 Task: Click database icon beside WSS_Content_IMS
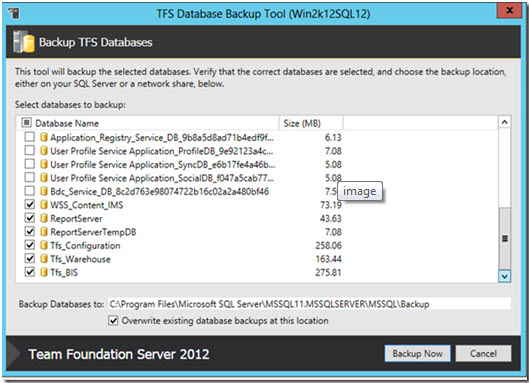pos(44,205)
